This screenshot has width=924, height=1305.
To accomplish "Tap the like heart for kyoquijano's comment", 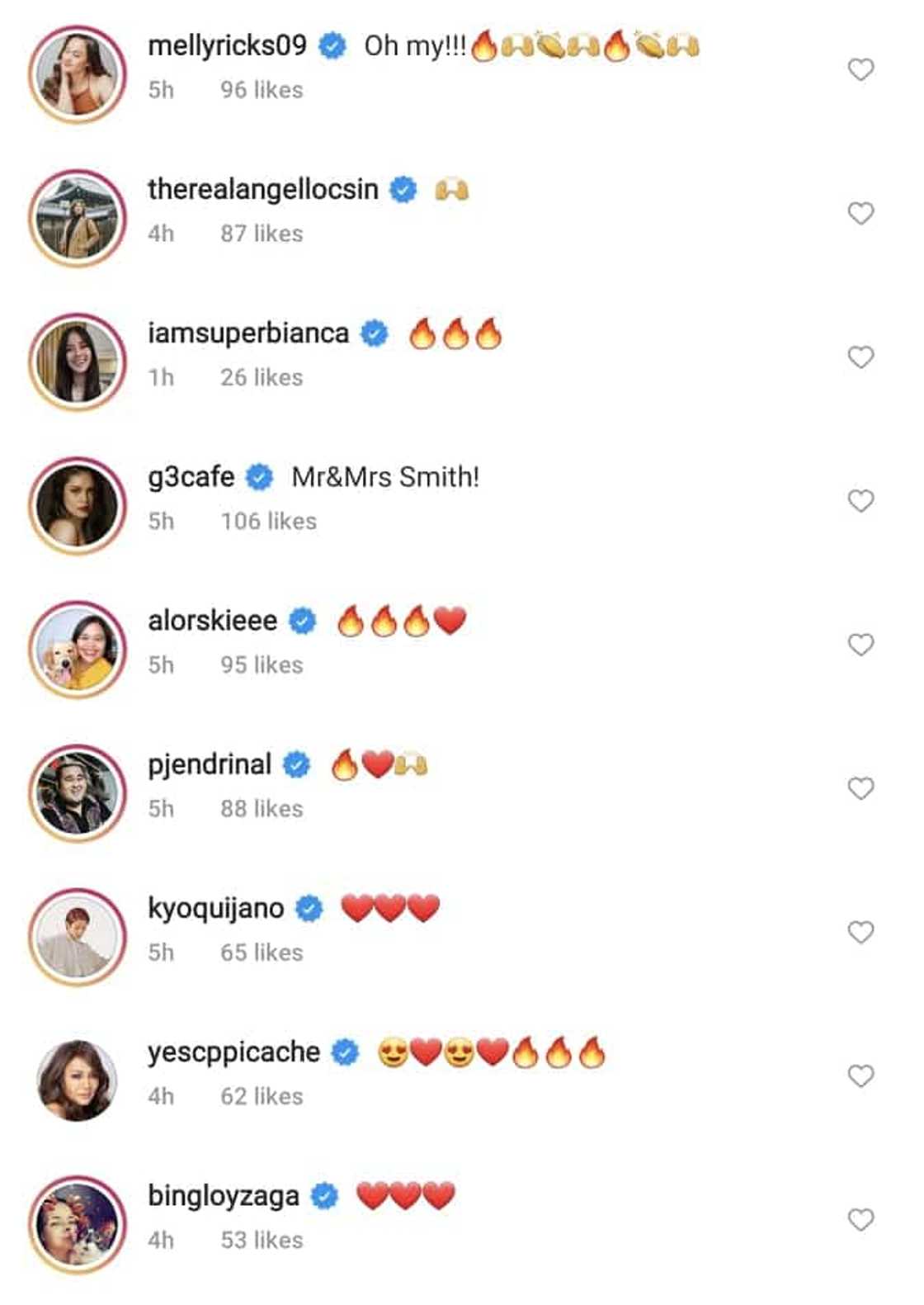I will point(860,932).
